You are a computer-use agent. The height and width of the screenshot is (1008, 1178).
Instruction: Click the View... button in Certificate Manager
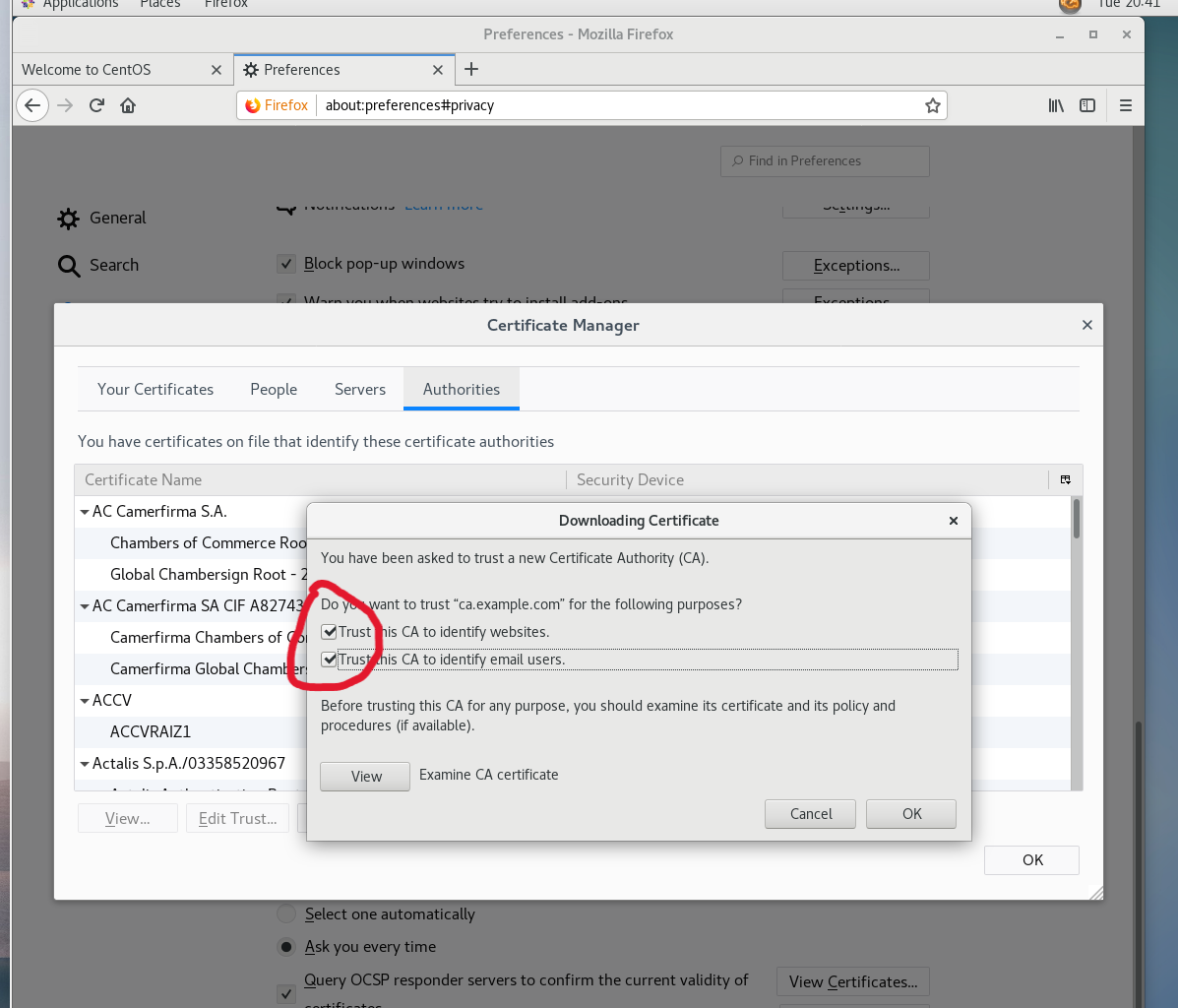pos(128,819)
